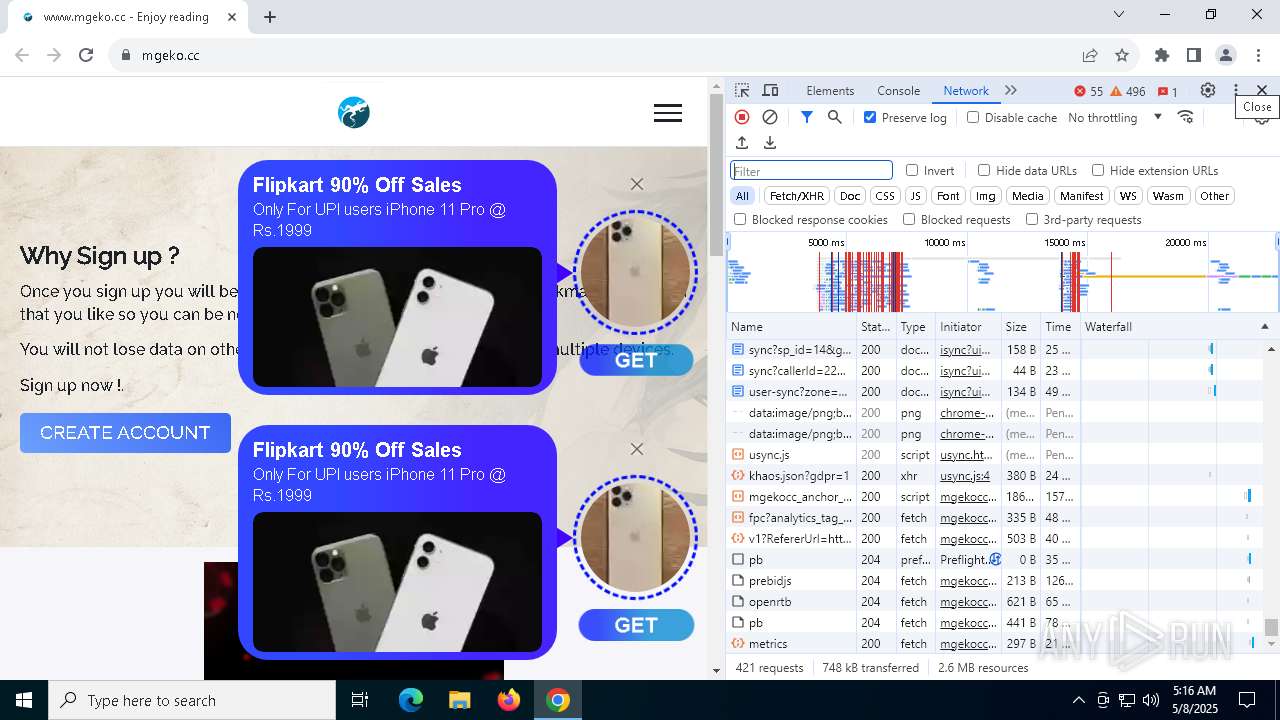Screen dimensions: 1280x720
Task: Click the mgeko site logo
Action: [x=354, y=113]
